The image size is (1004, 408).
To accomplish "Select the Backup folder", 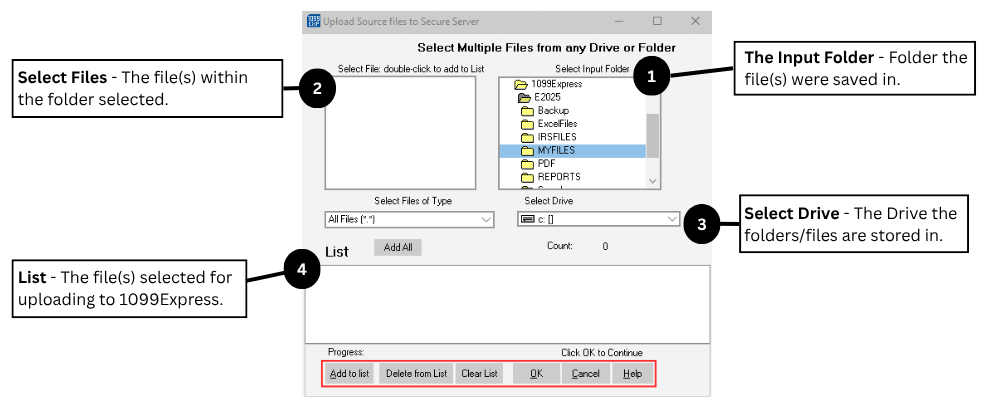I will tap(553, 111).
